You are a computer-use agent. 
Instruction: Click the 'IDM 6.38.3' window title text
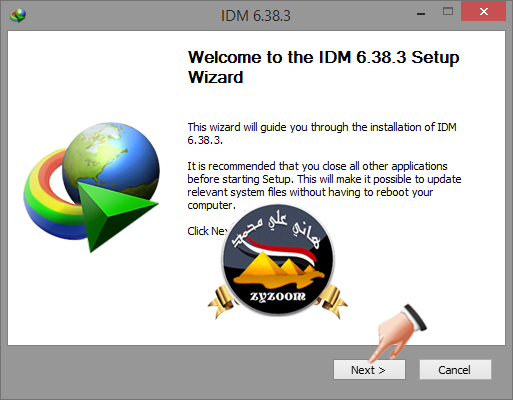coord(256,16)
